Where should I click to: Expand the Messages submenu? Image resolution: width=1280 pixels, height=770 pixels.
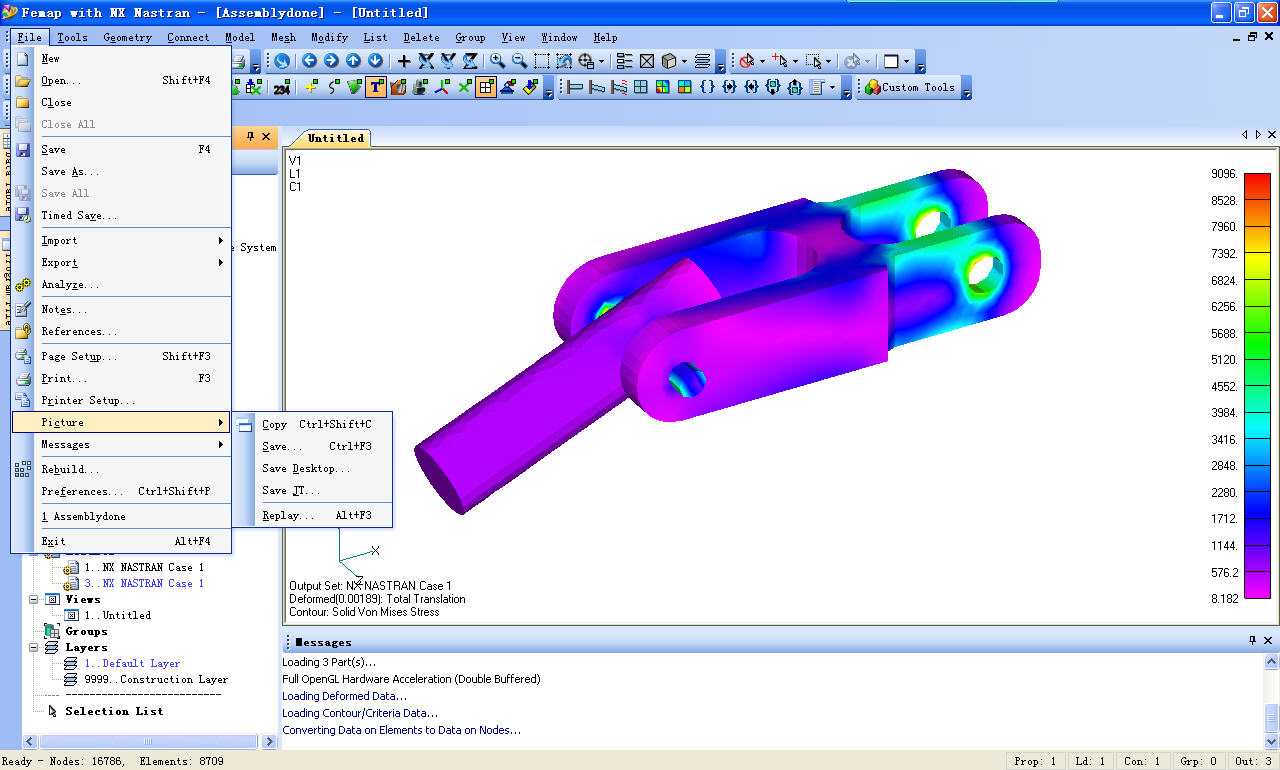pos(122,444)
